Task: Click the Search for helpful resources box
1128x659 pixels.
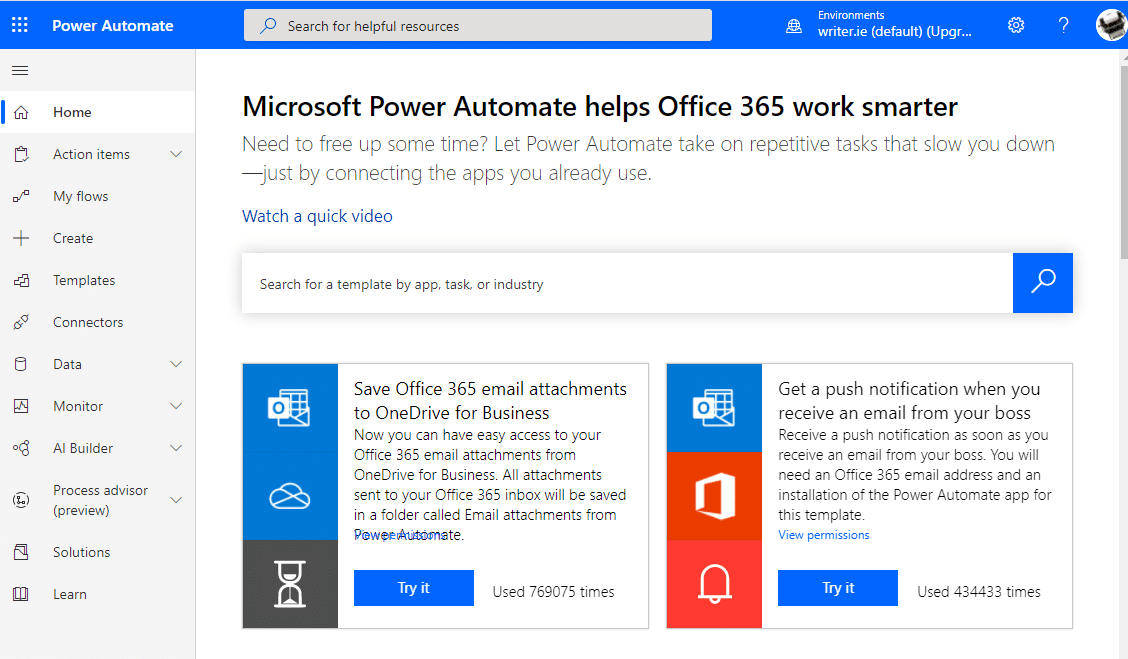Action: pyautogui.click(x=478, y=25)
